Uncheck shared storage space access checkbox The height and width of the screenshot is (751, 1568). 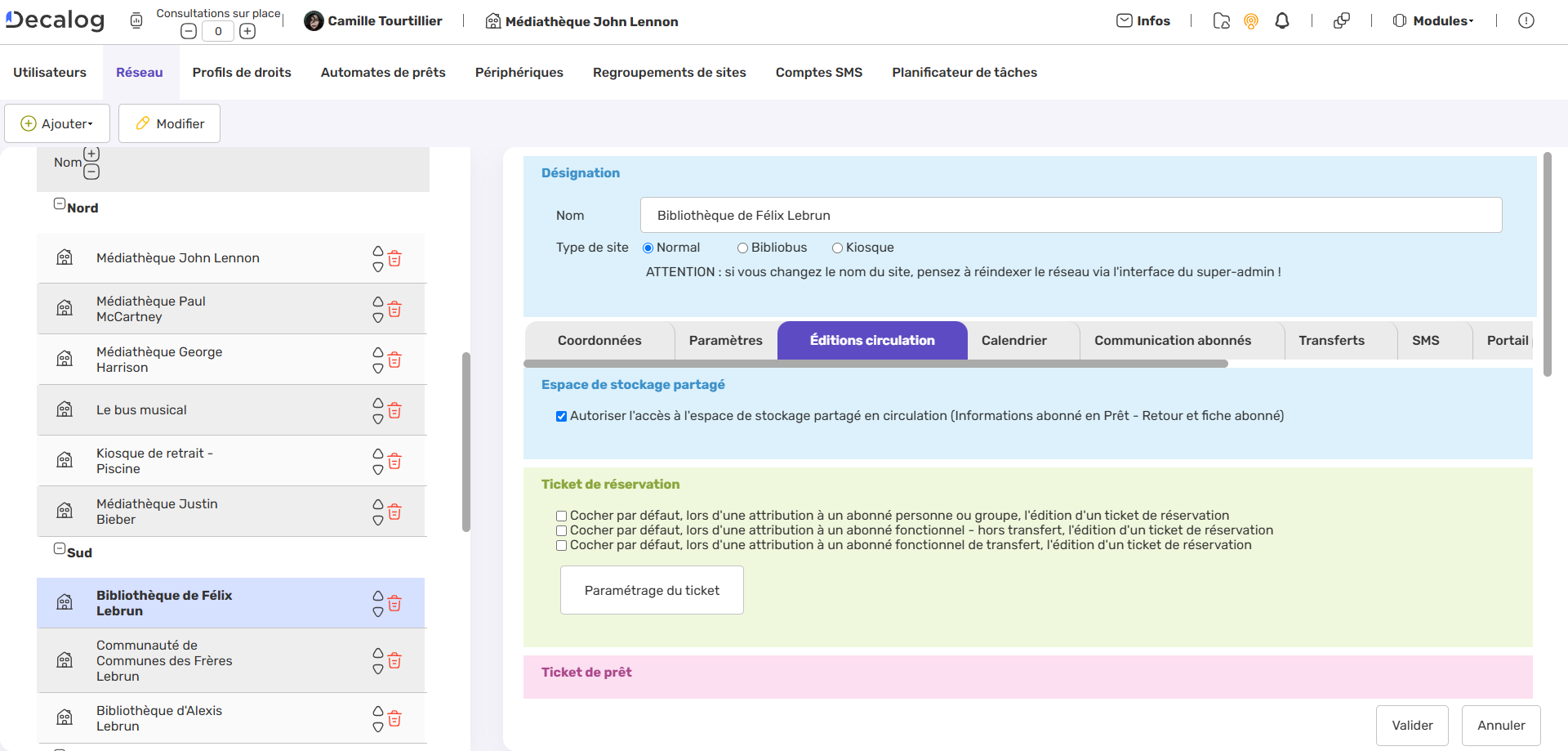pyautogui.click(x=562, y=417)
